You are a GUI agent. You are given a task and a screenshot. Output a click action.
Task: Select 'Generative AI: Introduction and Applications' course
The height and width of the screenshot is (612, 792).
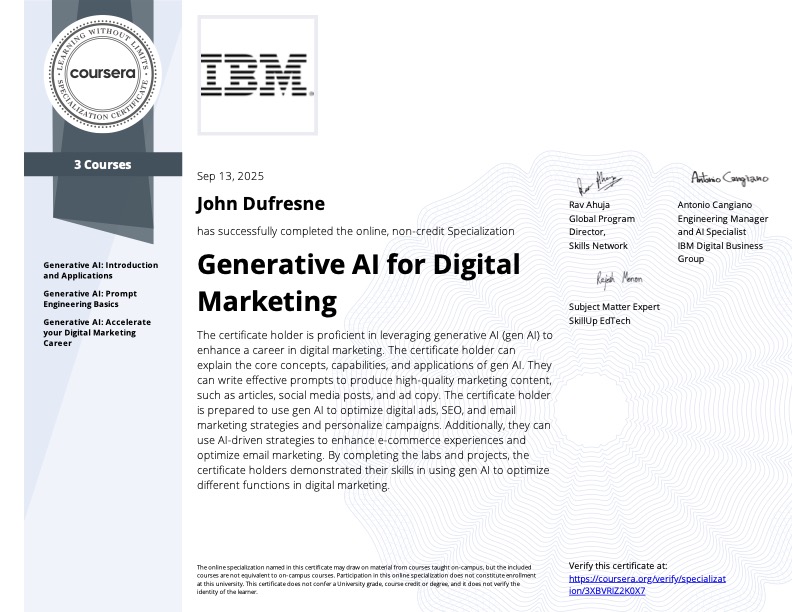coord(101,270)
